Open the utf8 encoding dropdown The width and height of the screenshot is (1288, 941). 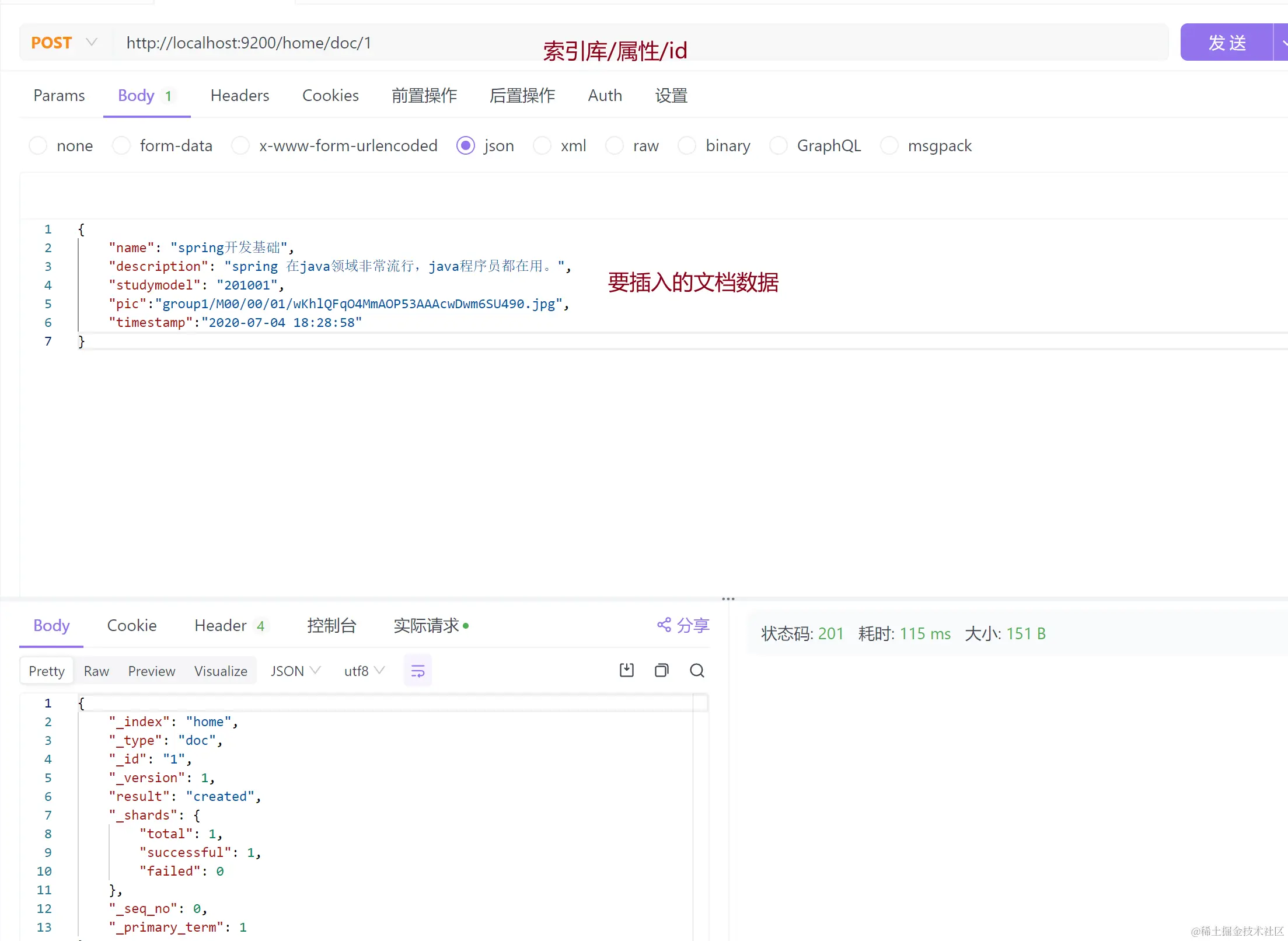coord(364,671)
